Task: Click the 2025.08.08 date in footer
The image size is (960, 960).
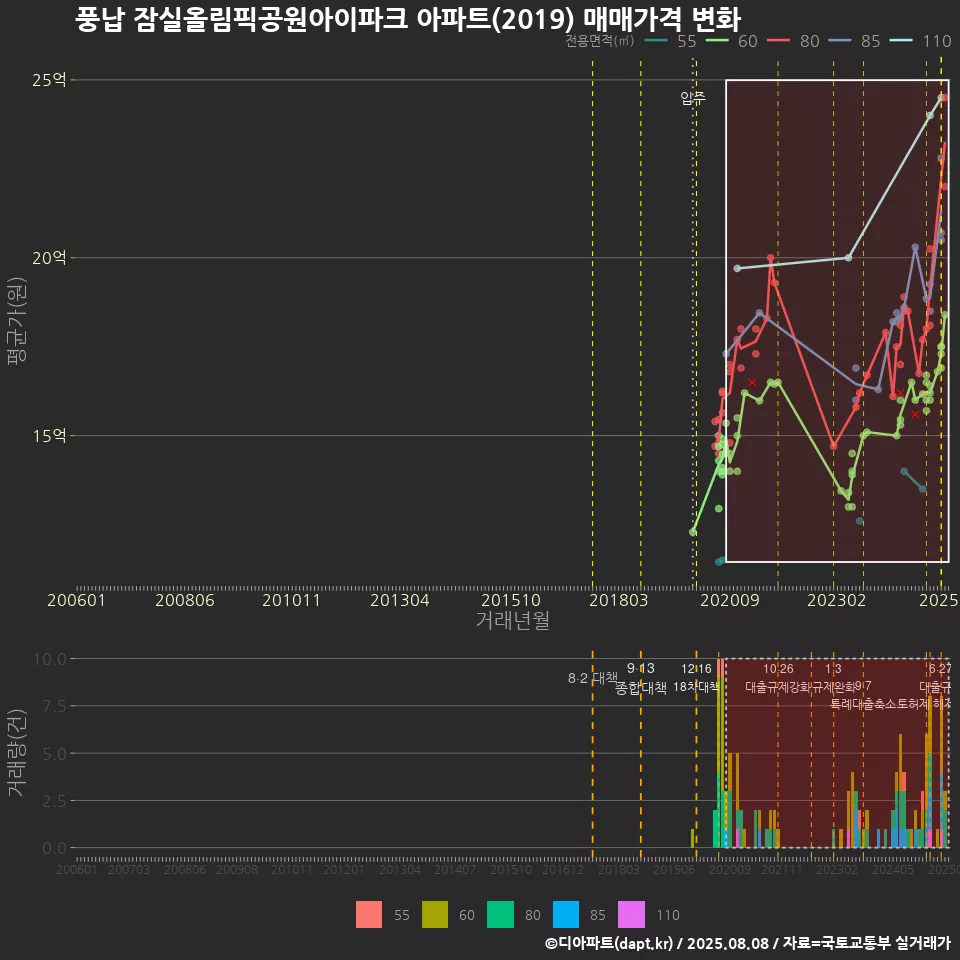Action: [728, 943]
